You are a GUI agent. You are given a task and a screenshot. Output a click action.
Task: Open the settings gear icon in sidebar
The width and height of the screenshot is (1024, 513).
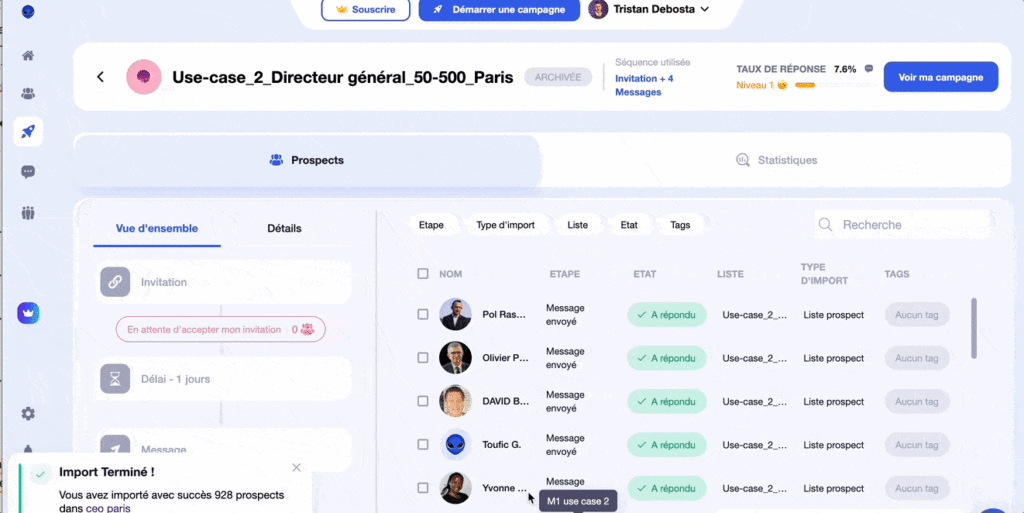[27, 413]
